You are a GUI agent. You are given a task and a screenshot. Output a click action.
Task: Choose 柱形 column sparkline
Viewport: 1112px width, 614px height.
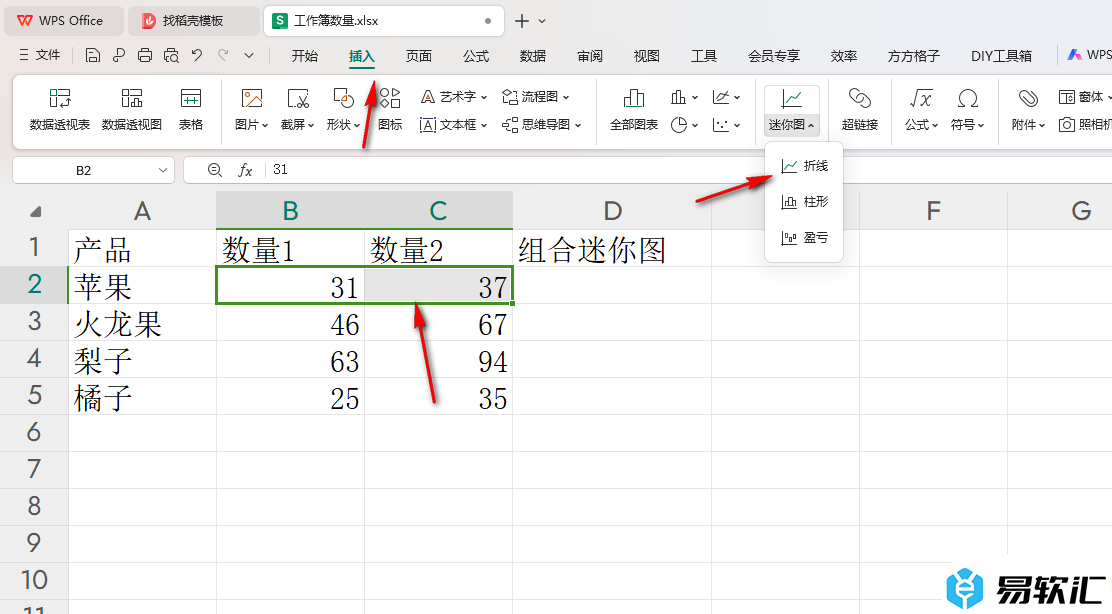pos(804,202)
